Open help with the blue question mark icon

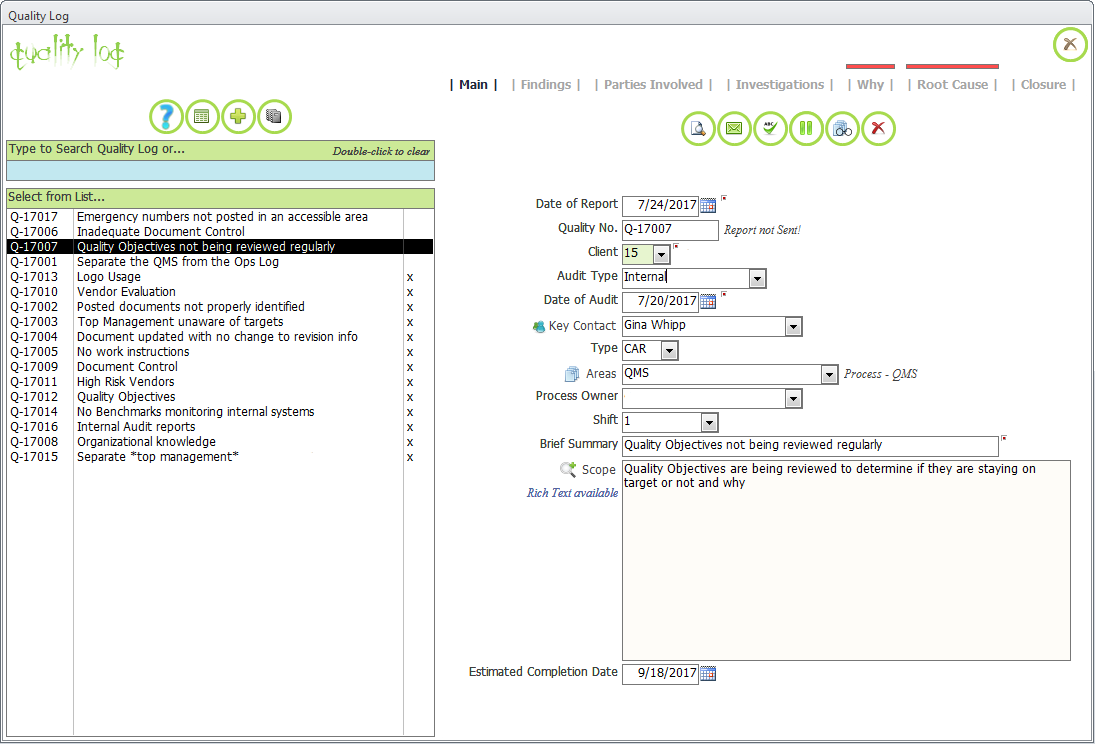tap(166, 117)
